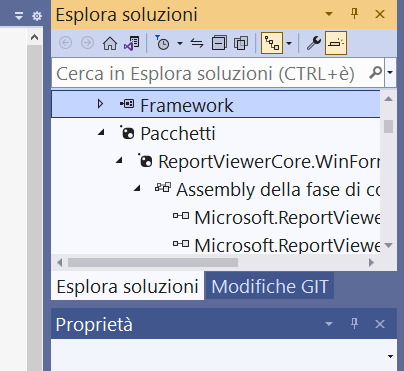Switch to the Modifiche GIT tab

point(270,286)
